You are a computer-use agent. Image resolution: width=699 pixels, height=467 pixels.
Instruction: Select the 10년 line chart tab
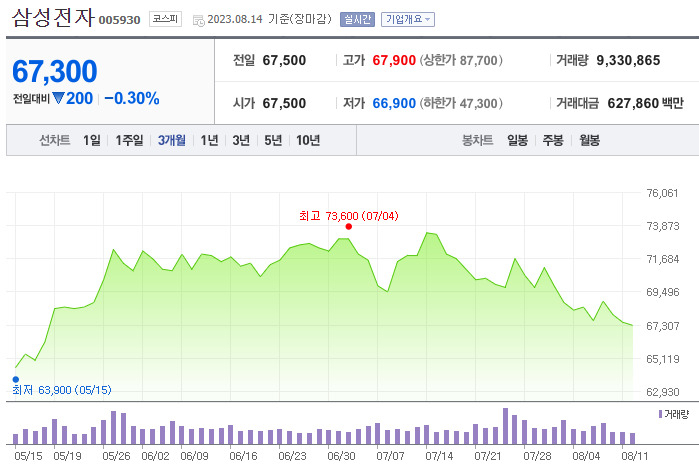tap(308, 140)
